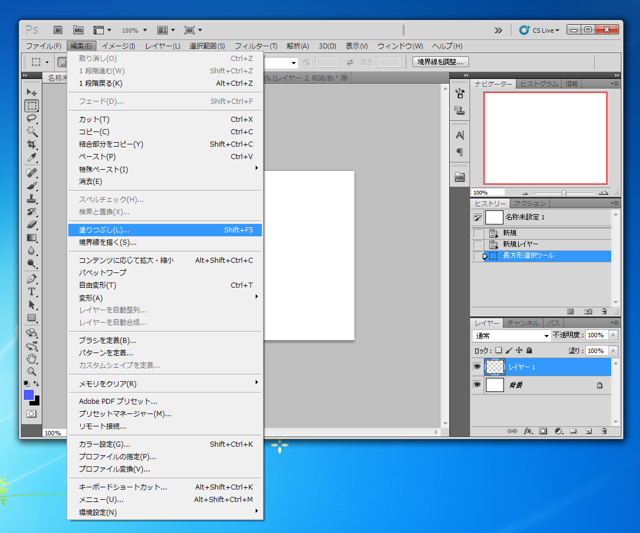Click the 新規レイヤー history state
Image resolution: width=640 pixels, height=533 pixels.
[x=524, y=244]
